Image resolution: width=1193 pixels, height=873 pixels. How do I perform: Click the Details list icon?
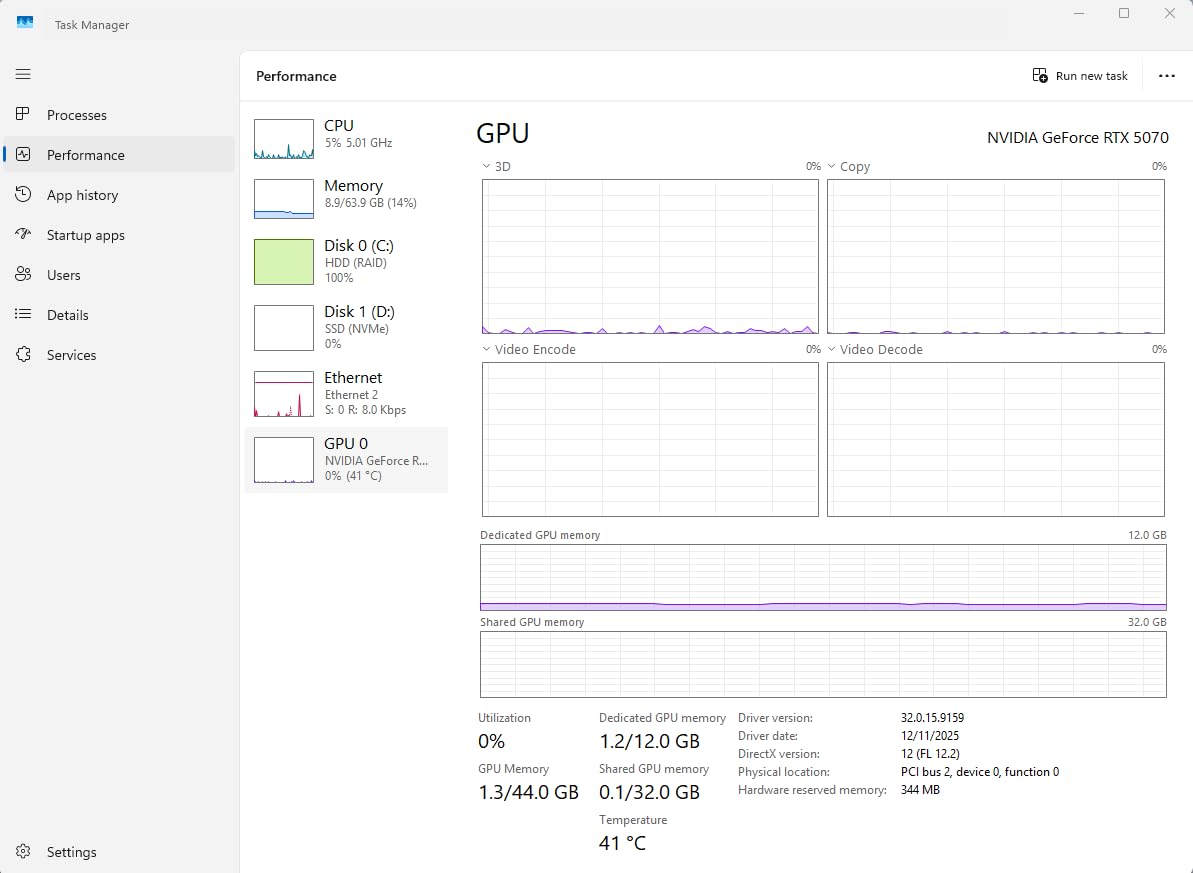tap(23, 315)
